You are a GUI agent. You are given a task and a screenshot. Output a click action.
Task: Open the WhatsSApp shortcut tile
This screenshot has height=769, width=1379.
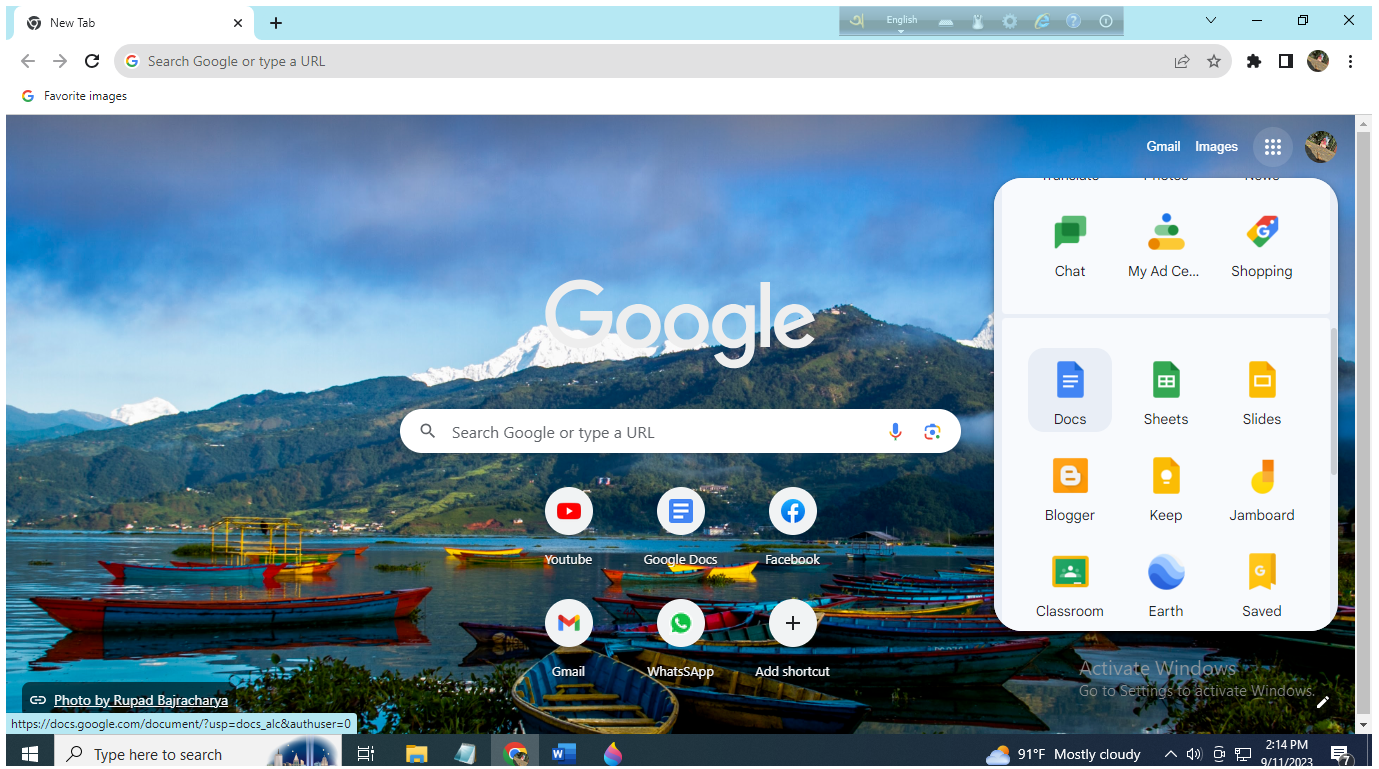(x=681, y=640)
